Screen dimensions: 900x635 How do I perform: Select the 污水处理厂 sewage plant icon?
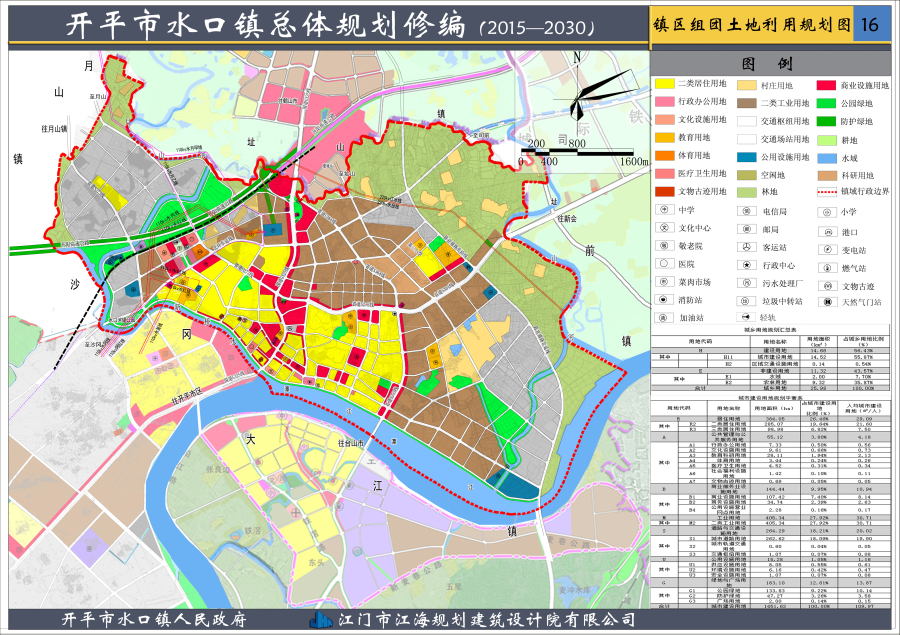tap(746, 280)
